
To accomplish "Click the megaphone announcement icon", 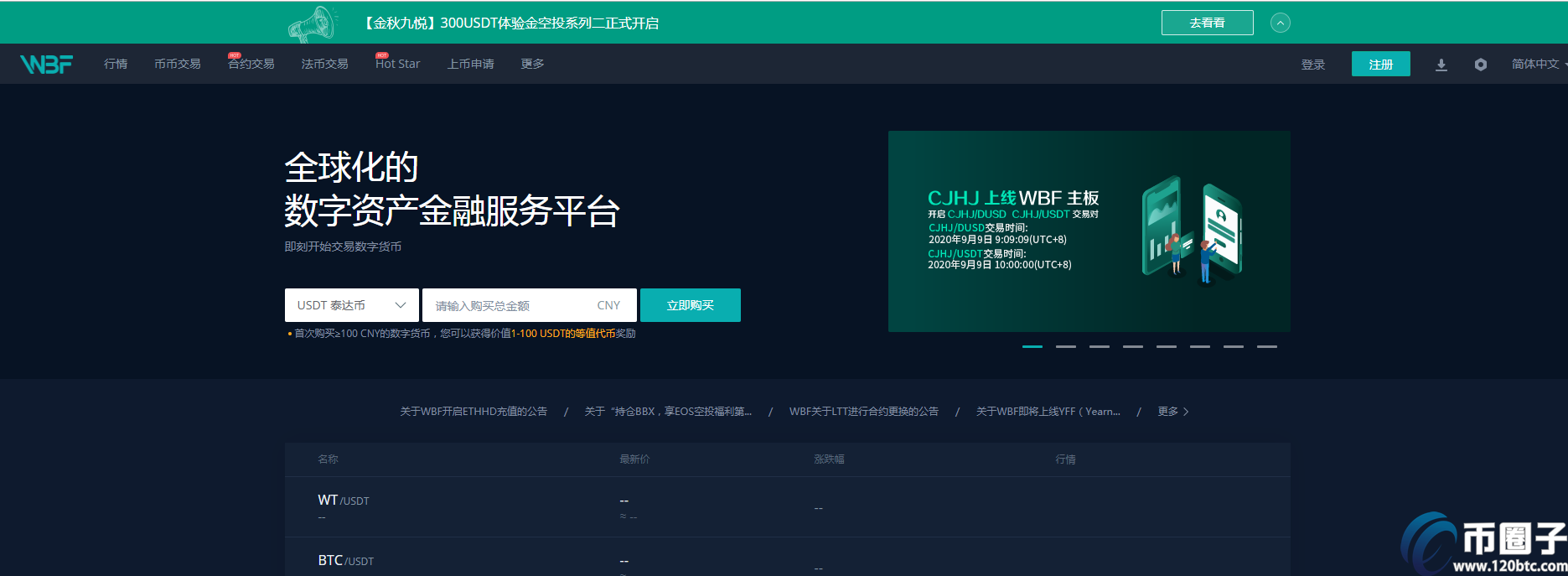I will (x=312, y=23).
